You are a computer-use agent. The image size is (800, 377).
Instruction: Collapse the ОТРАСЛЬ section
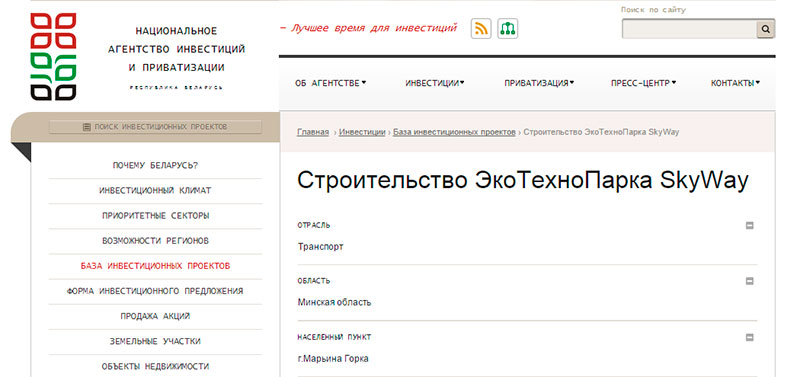(749, 225)
